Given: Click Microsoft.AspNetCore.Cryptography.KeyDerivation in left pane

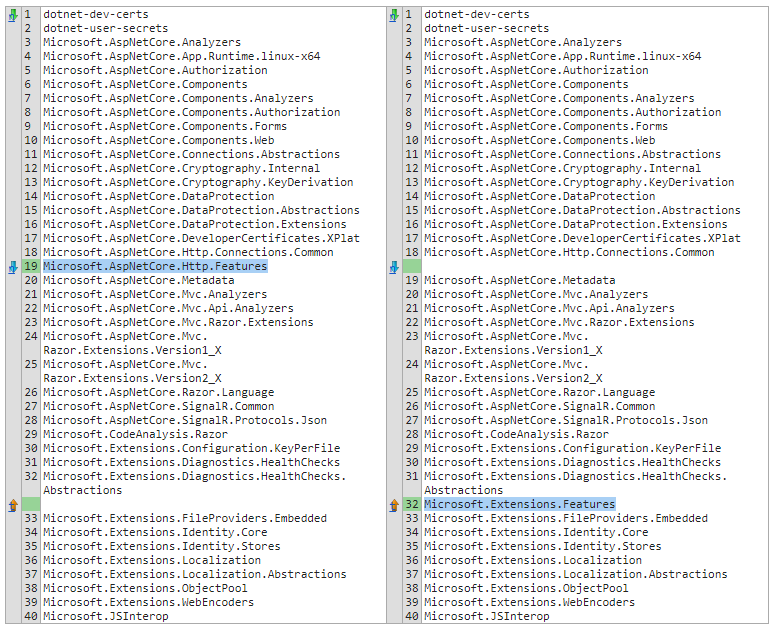Looking at the screenshot, I should tap(198, 182).
